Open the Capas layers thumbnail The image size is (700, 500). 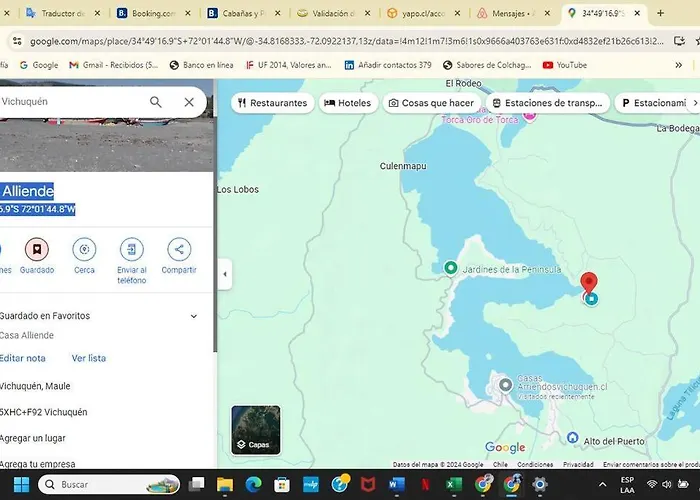point(256,430)
